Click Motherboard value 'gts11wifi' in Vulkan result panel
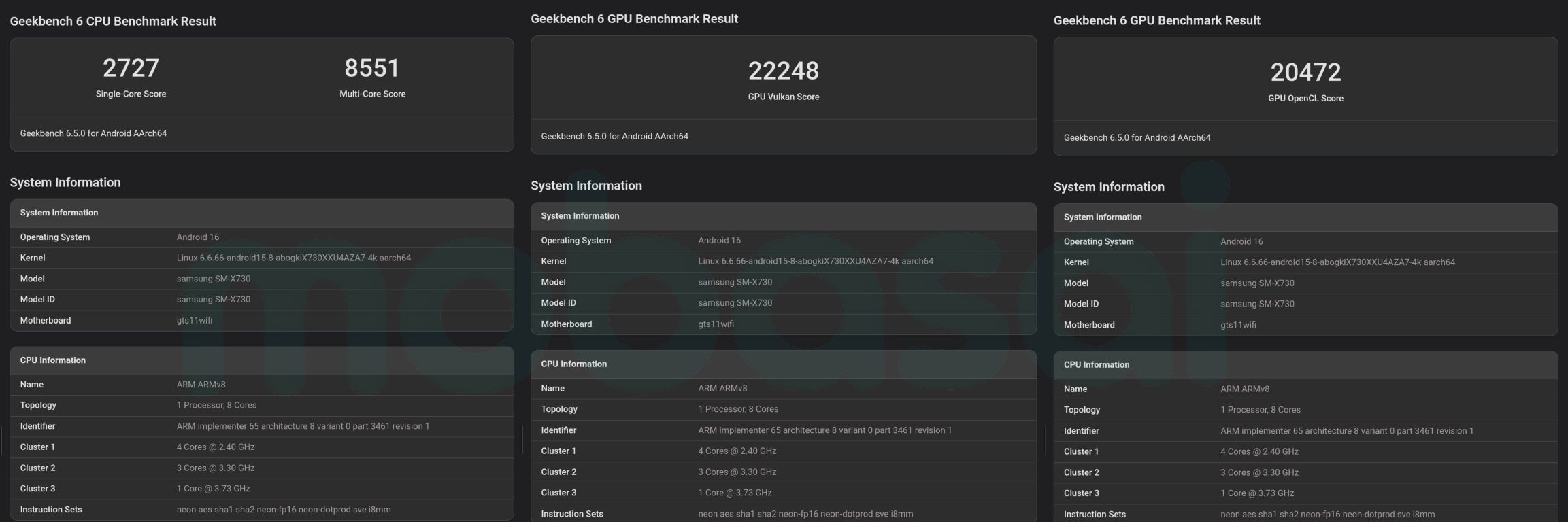 [716, 324]
